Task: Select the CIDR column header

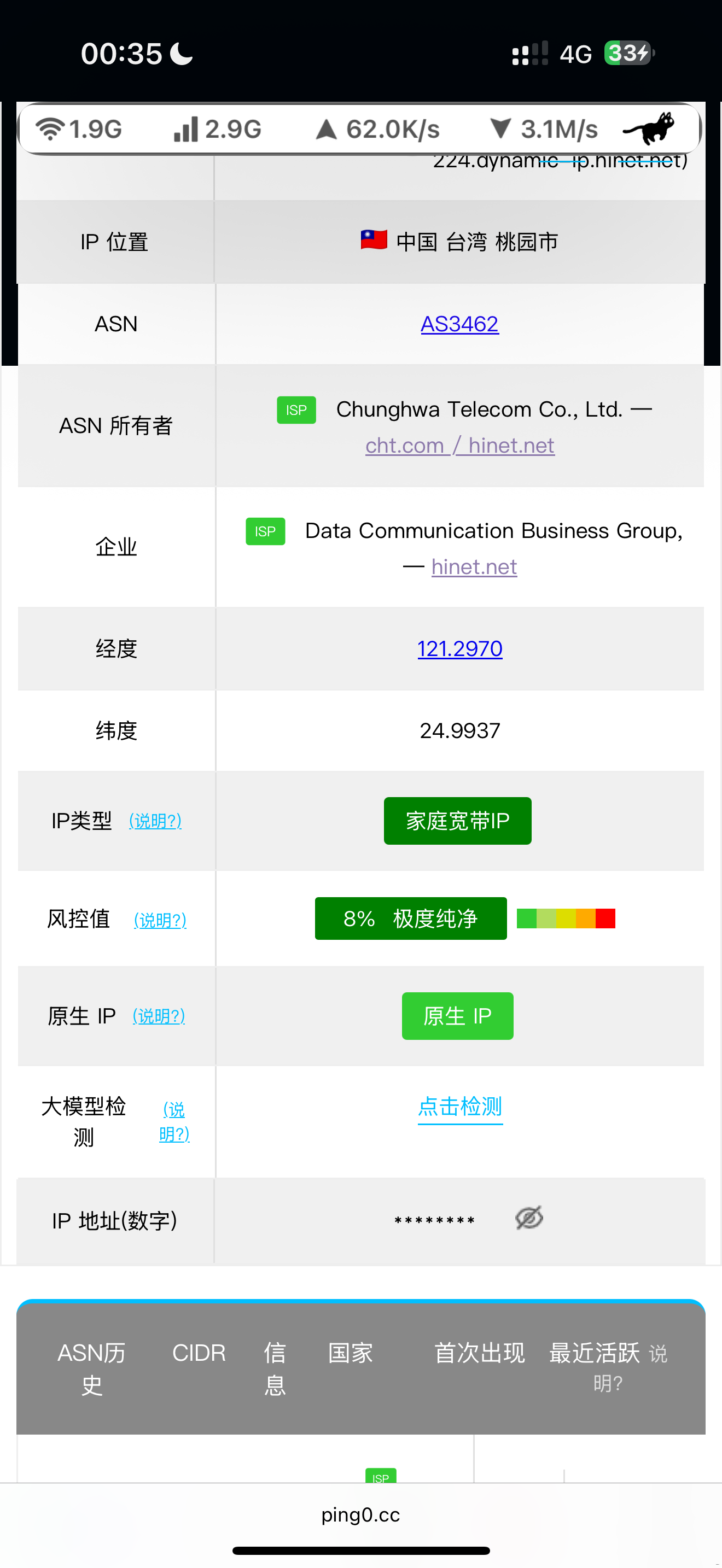Action: coord(199,1353)
